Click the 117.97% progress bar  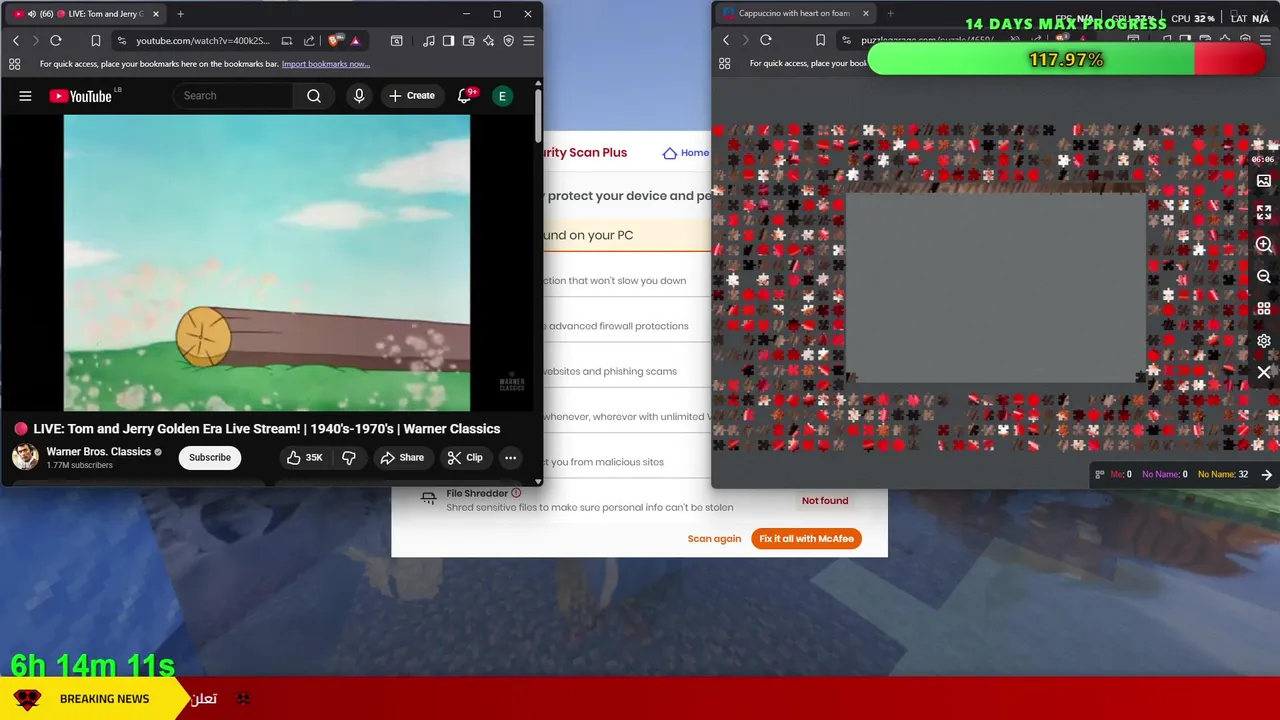click(x=1066, y=60)
